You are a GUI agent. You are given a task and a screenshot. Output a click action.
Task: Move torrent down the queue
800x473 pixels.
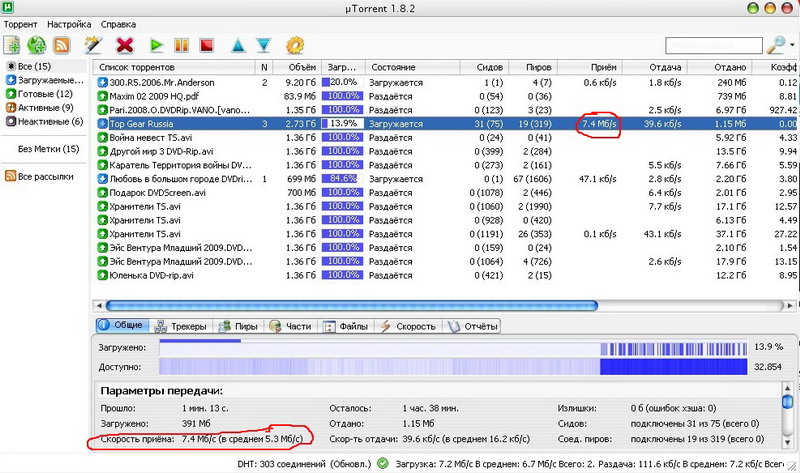click(263, 45)
